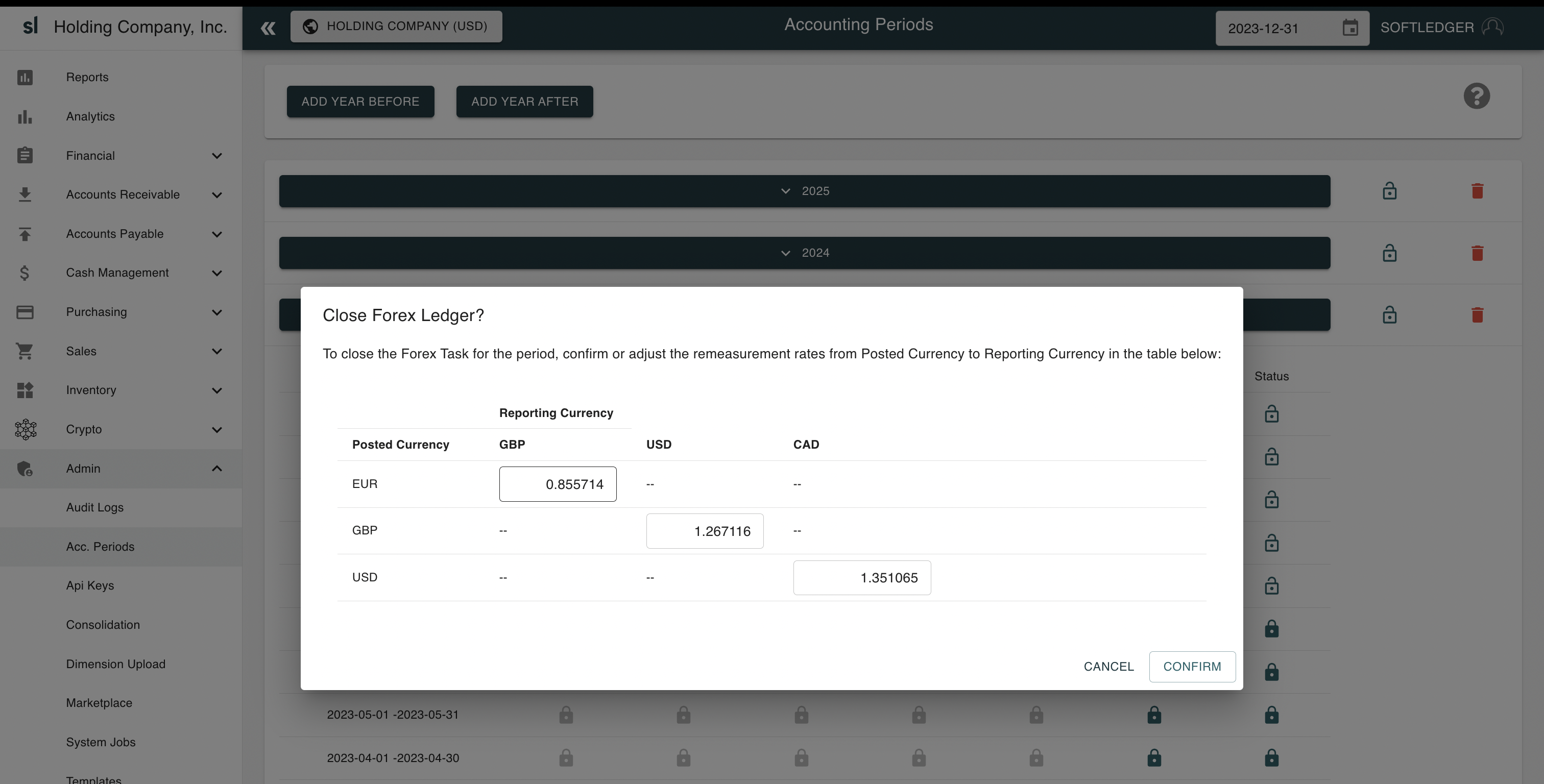Click the sl logo icon
The image size is (1544, 784).
(30, 26)
